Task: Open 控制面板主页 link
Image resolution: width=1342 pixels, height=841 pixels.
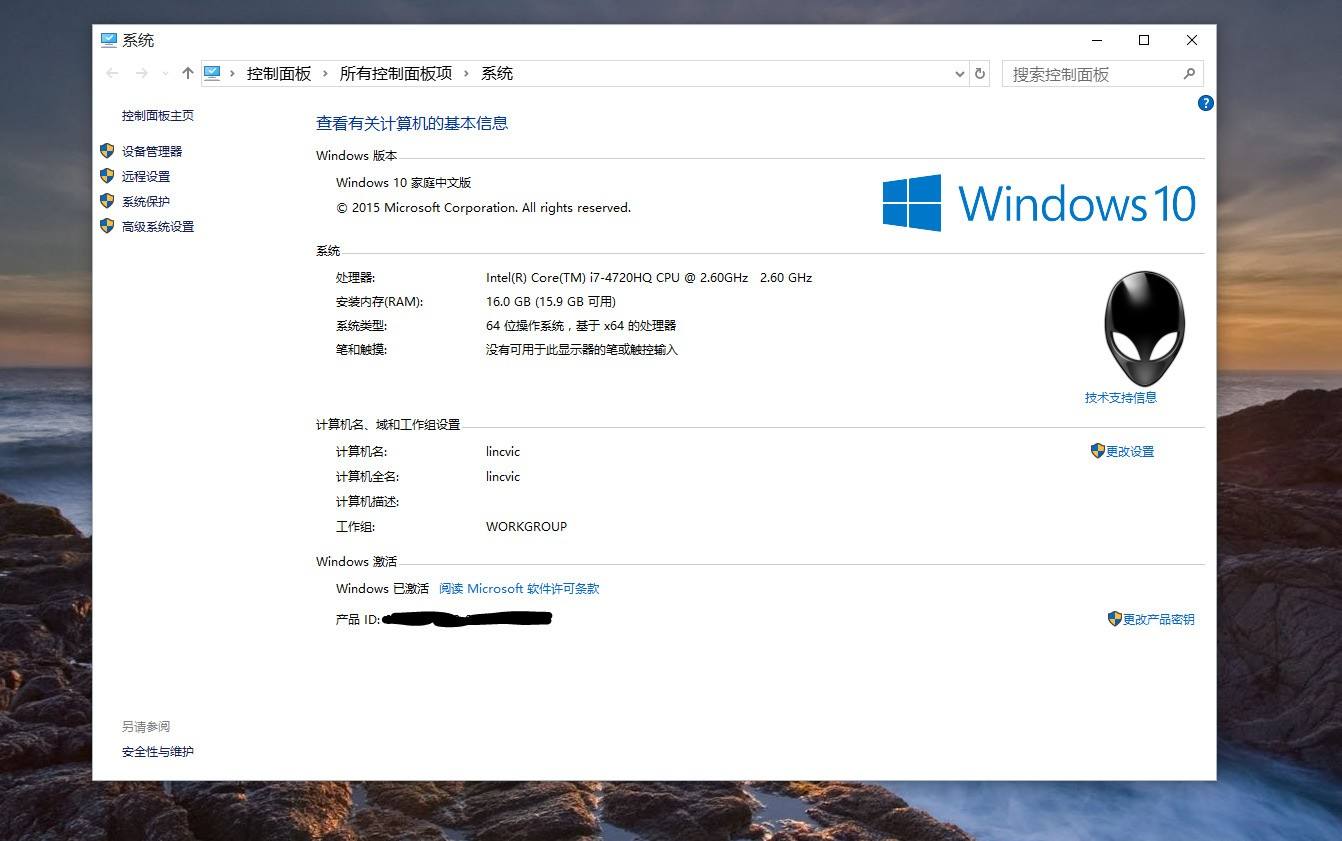Action: coord(158,116)
